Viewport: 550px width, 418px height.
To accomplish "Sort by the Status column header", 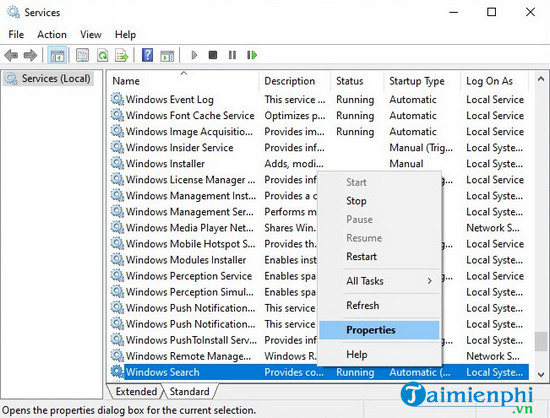I will point(357,81).
